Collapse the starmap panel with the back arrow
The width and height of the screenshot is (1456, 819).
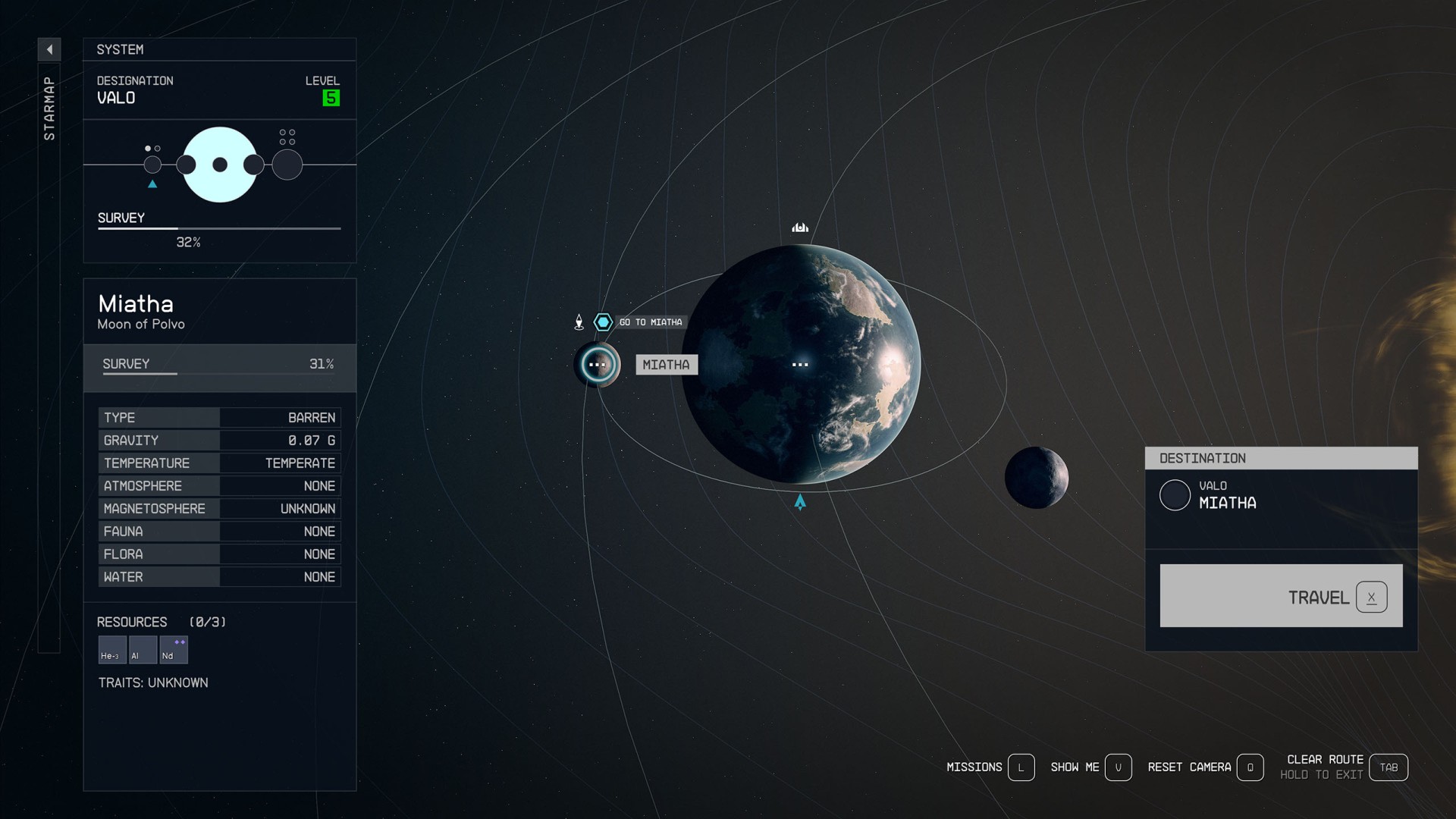tap(49, 49)
